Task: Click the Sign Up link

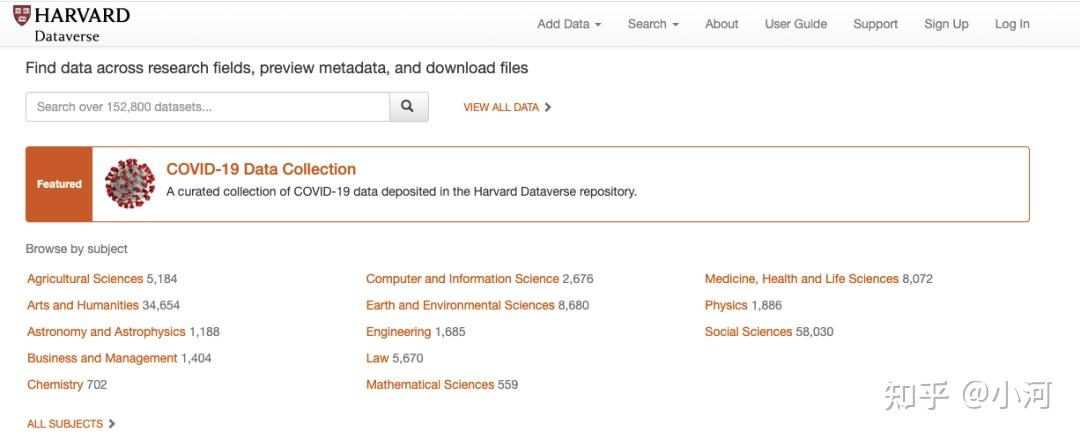Action: pyautogui.click(x=946, y=24)
